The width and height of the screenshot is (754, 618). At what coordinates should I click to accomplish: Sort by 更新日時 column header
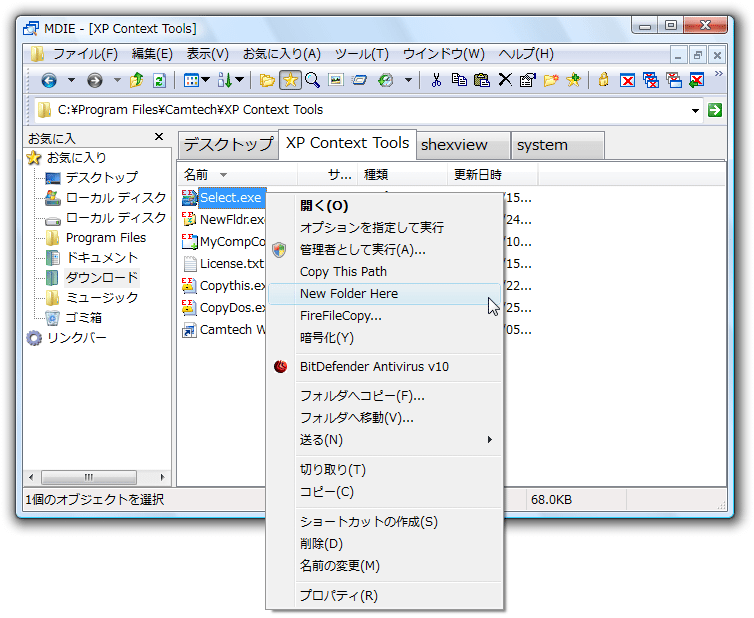point(493,175)
